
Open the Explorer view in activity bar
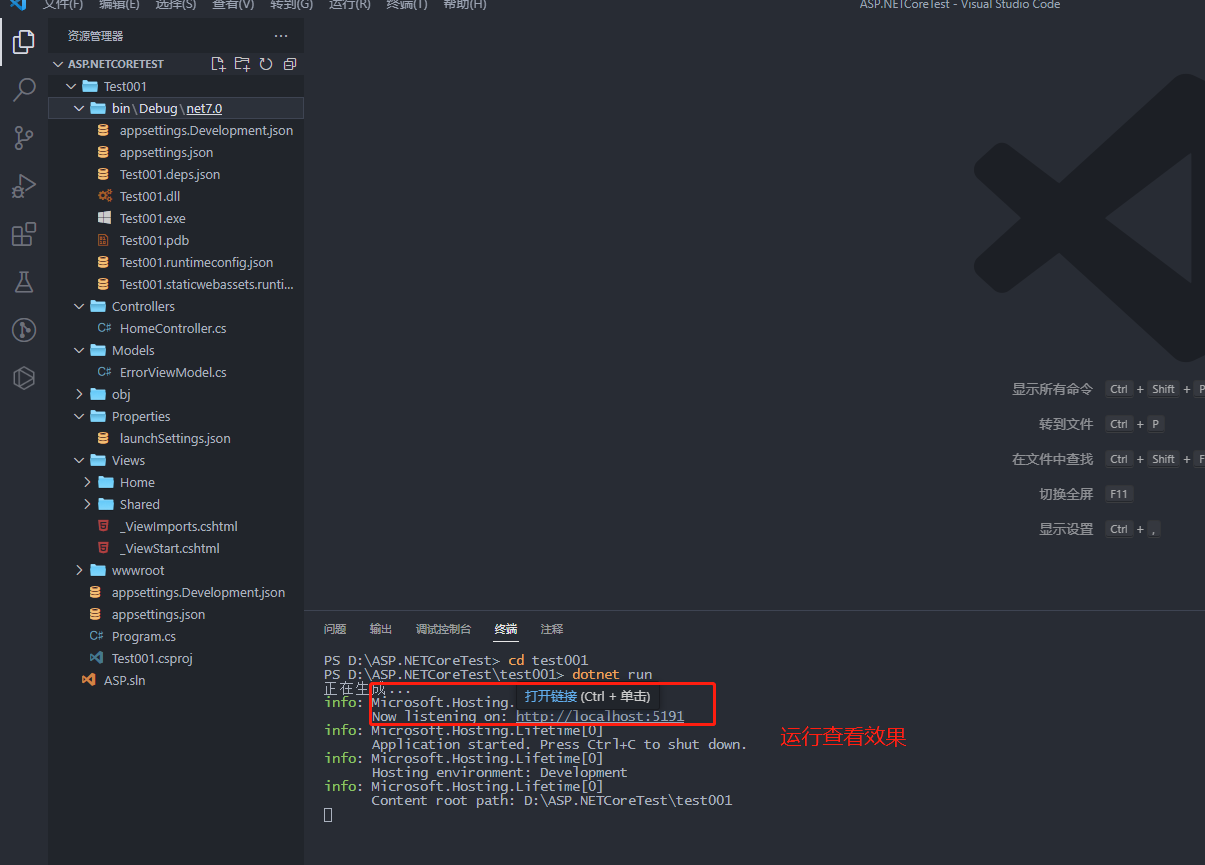click(x=24, y=43)
